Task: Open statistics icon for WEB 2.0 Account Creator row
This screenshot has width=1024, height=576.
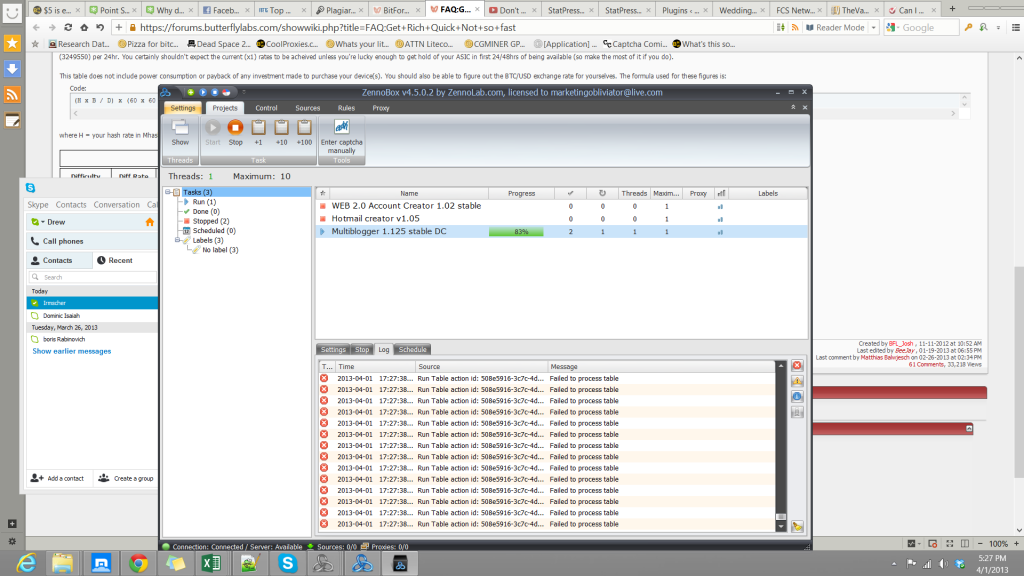Action: coord(720,206)
